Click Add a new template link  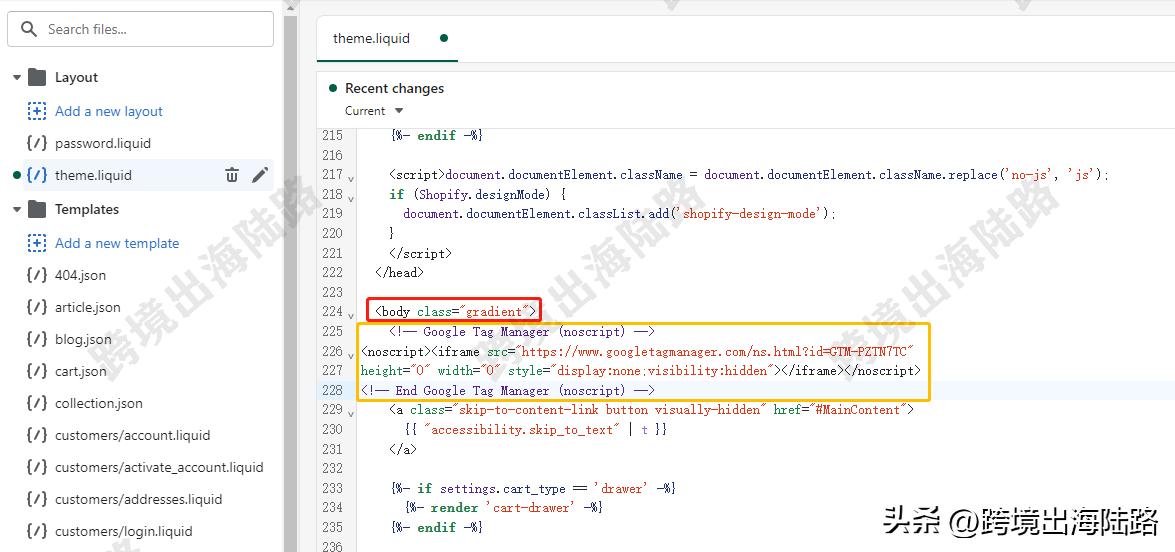pyautogui.click(x=117, y=243)
